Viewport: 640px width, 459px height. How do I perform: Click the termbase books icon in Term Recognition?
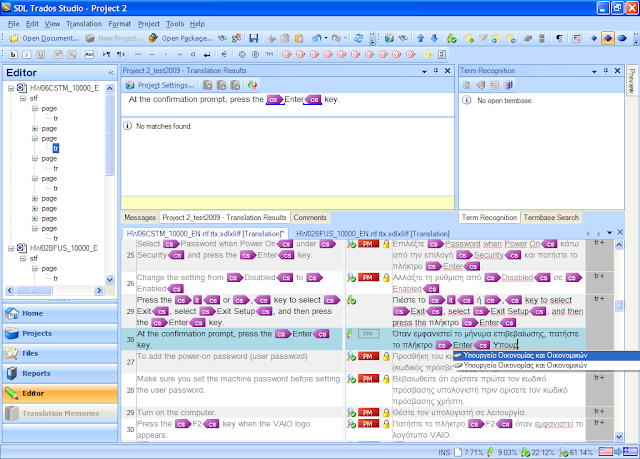(508, 85)
